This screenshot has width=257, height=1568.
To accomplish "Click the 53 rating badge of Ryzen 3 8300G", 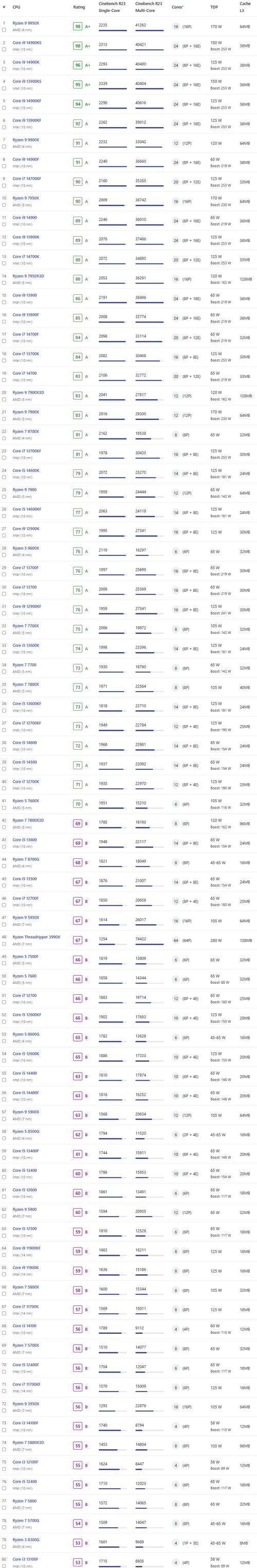I will tap(77, 1543).
